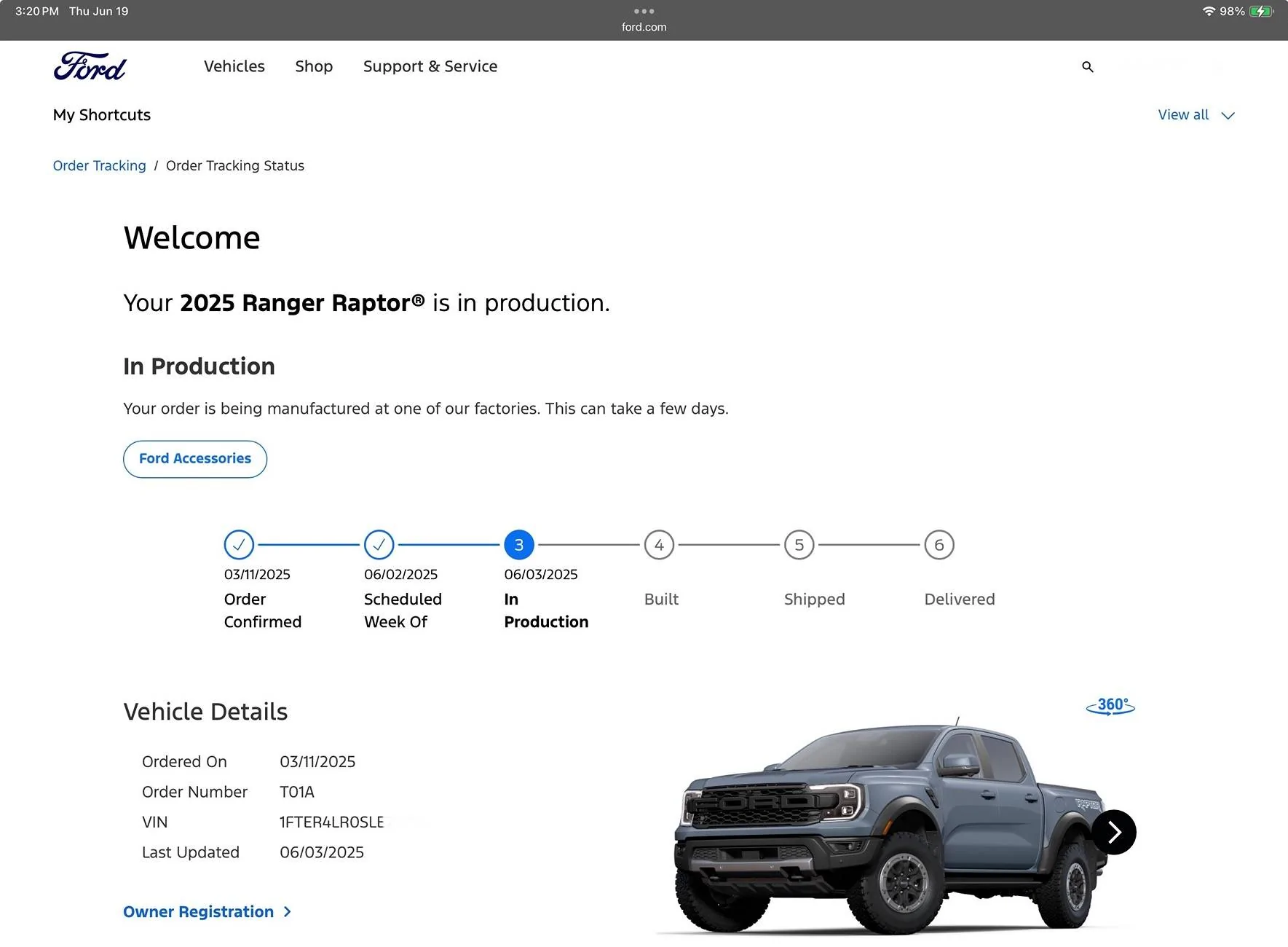The height and width of the screenshot is (947, 1288).
Task: Show next vehicle image arrow
Action: coord(1113,832)
